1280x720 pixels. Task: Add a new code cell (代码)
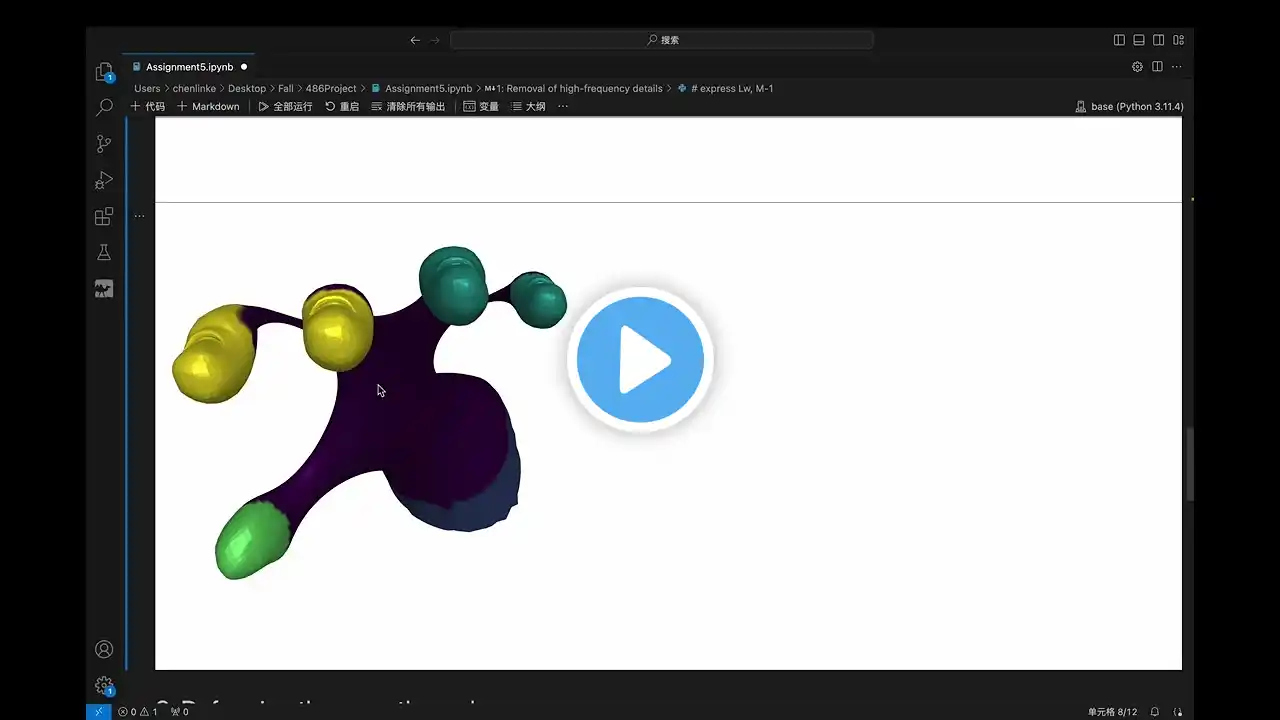pyautogui.click(x=148, y=106)
